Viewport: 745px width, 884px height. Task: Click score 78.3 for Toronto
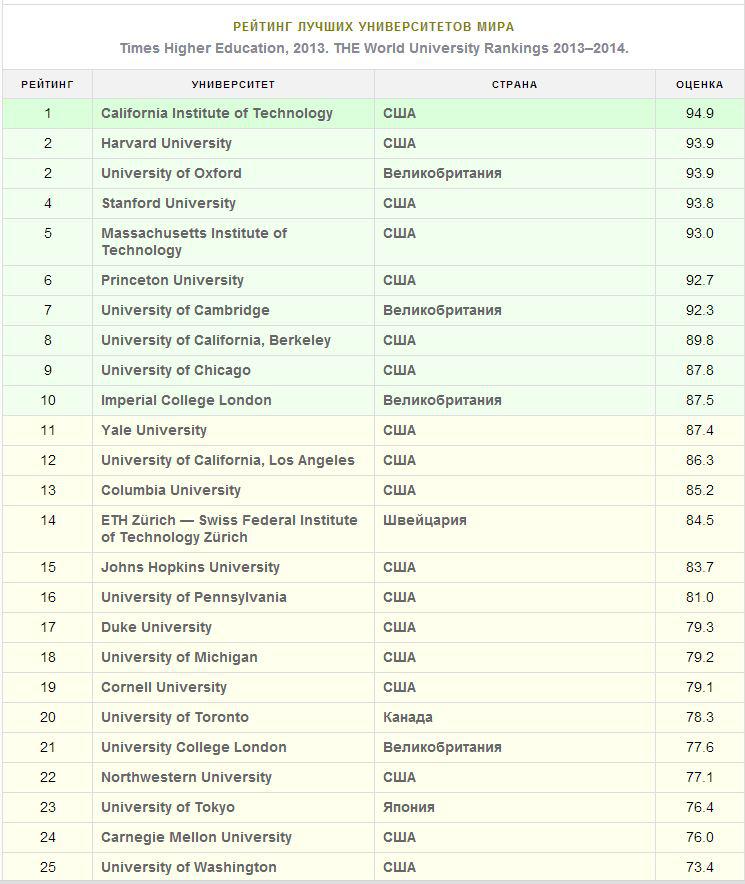(x=699, y=717)
